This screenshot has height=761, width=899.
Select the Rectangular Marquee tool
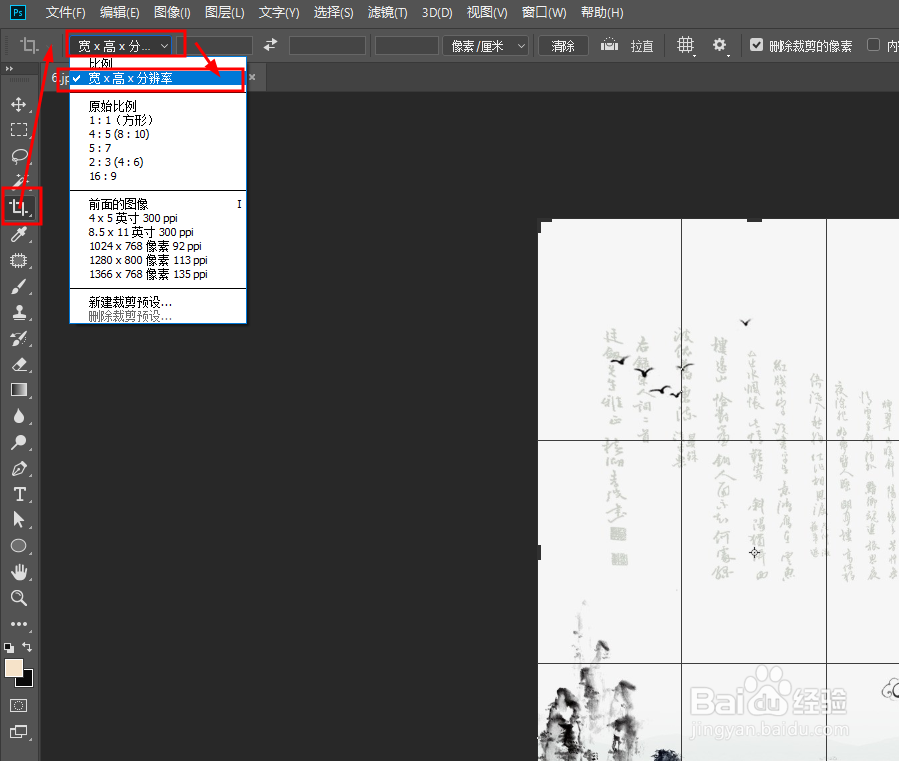pos(17,129)
